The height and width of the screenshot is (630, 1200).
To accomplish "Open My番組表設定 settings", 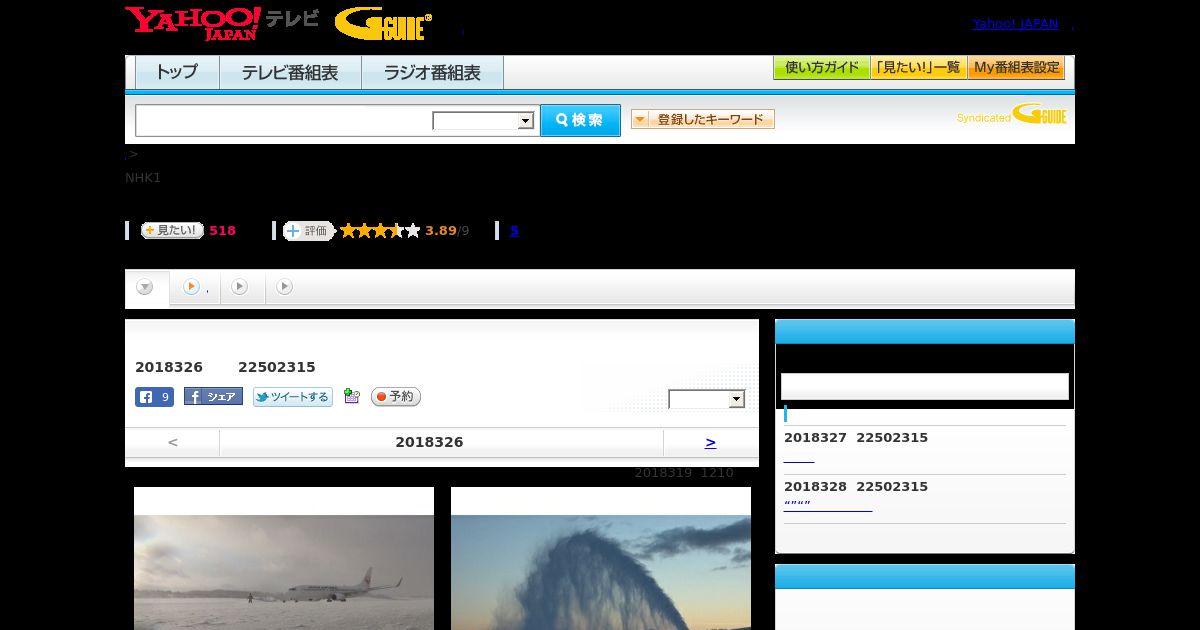I will tap(1016, 68).
